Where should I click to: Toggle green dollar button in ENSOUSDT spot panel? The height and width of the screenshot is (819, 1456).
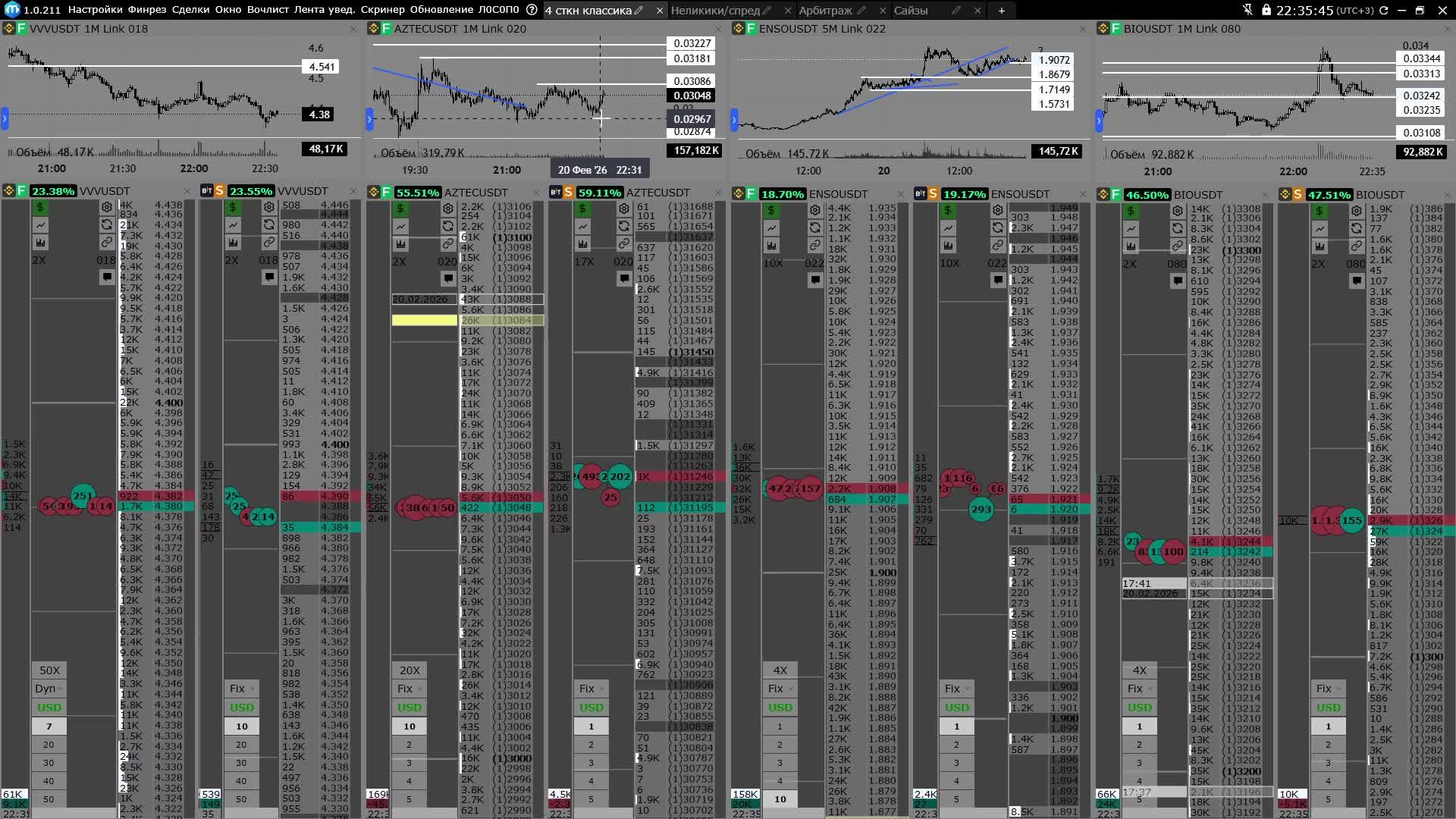click(x=948, y=209)
